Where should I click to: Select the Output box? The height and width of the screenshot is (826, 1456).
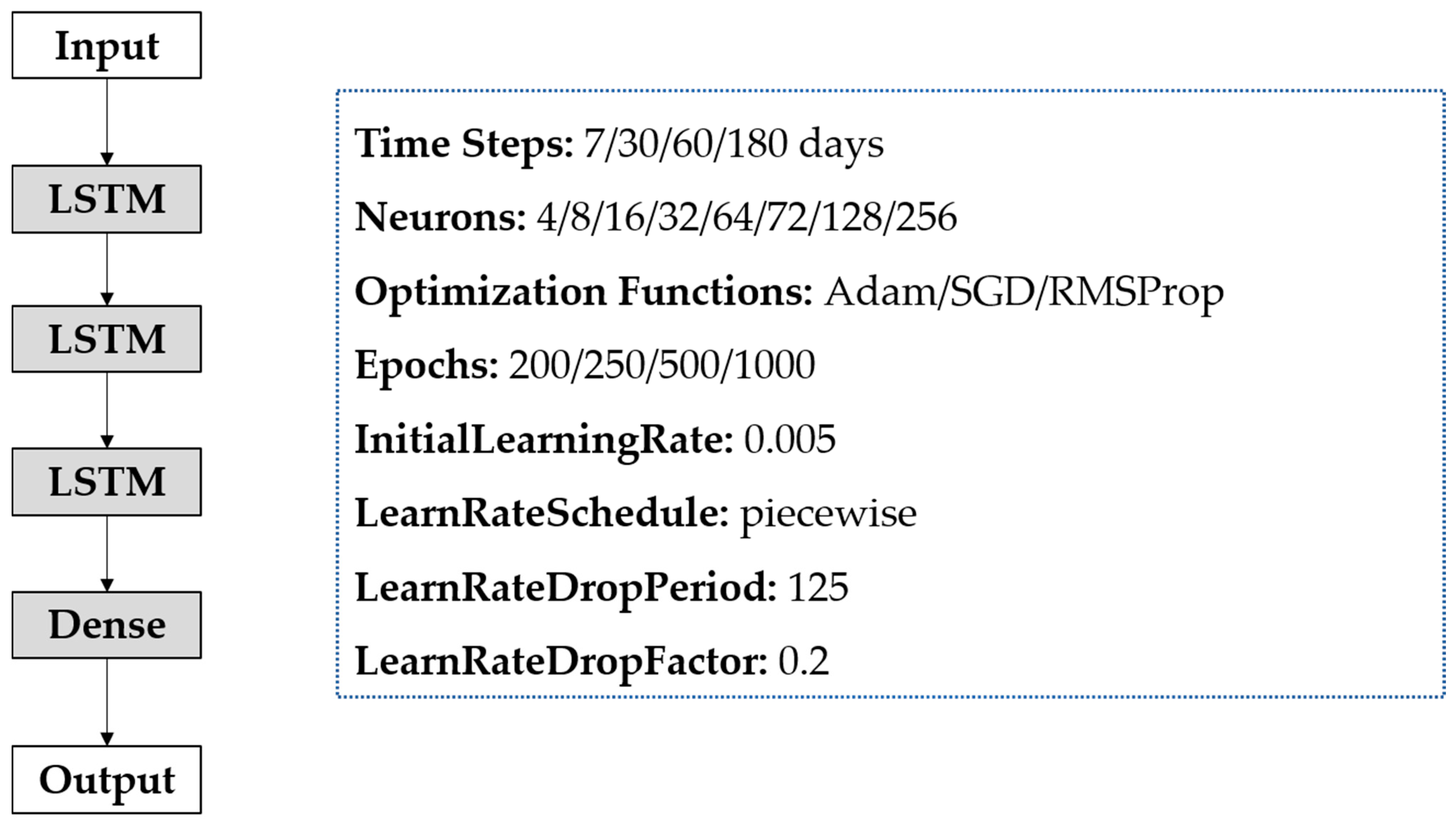[x=107, y=780]
